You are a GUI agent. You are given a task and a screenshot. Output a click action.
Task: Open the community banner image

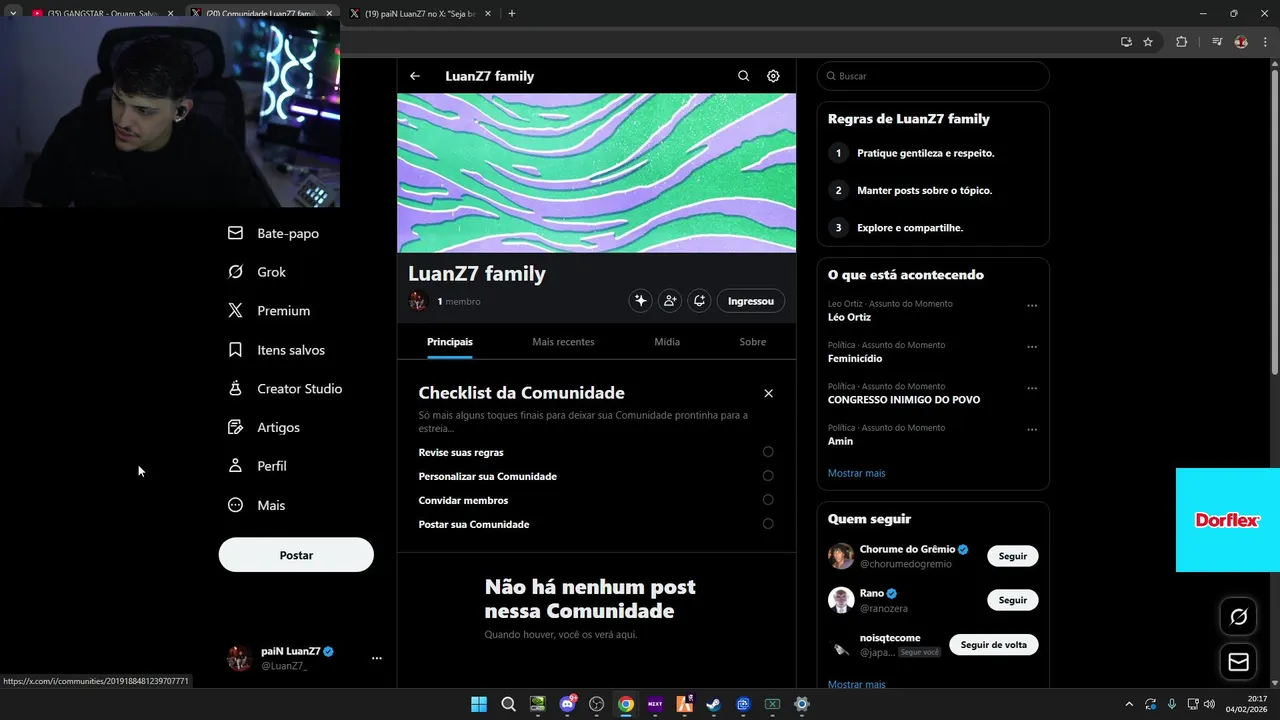click(597, 173)
